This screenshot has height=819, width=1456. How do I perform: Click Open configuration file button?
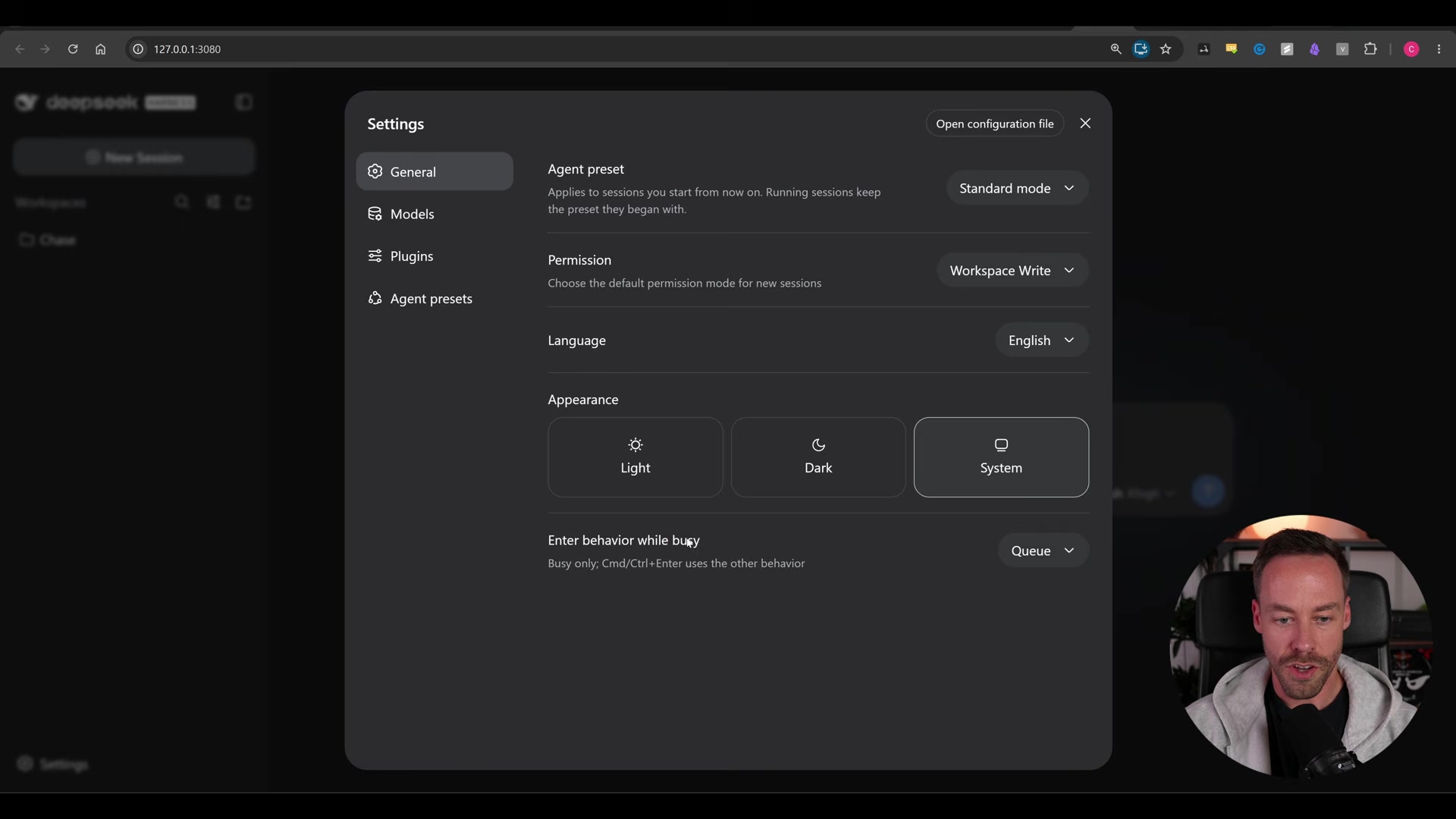pos(994,124)
